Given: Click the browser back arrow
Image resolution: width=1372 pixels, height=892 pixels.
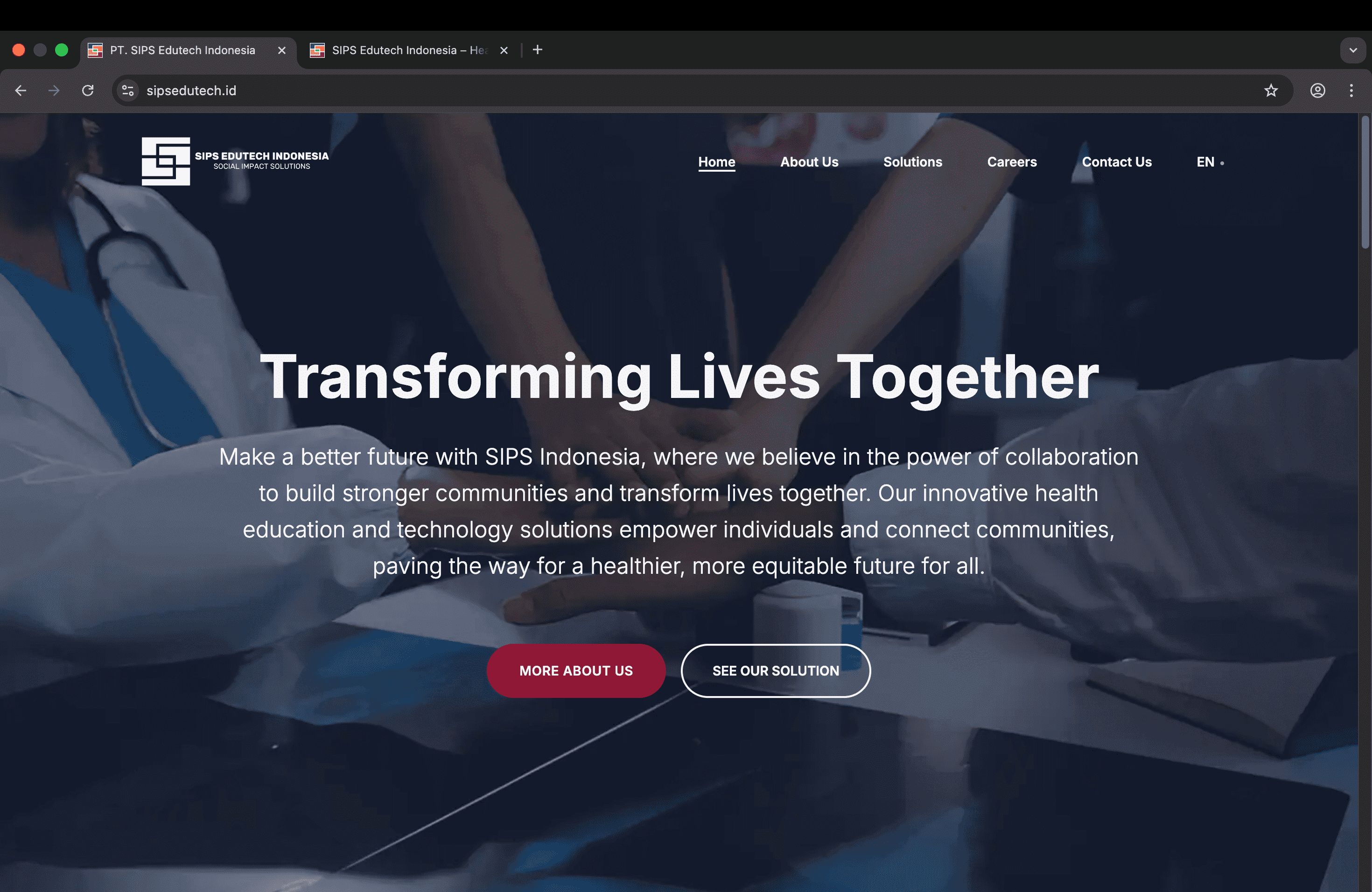Looking at the screenshot, I should tap(21, 91).
